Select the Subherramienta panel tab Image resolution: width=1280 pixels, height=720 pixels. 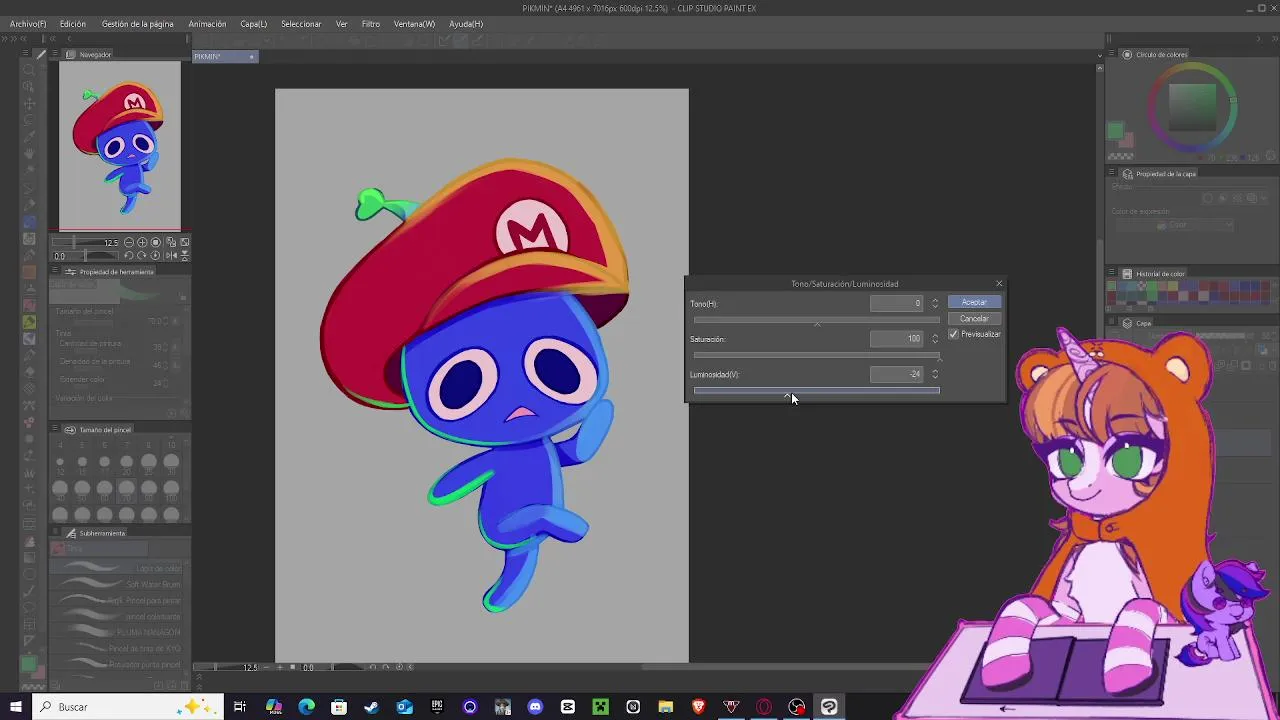pyautogui.click(x=95, y=534)
